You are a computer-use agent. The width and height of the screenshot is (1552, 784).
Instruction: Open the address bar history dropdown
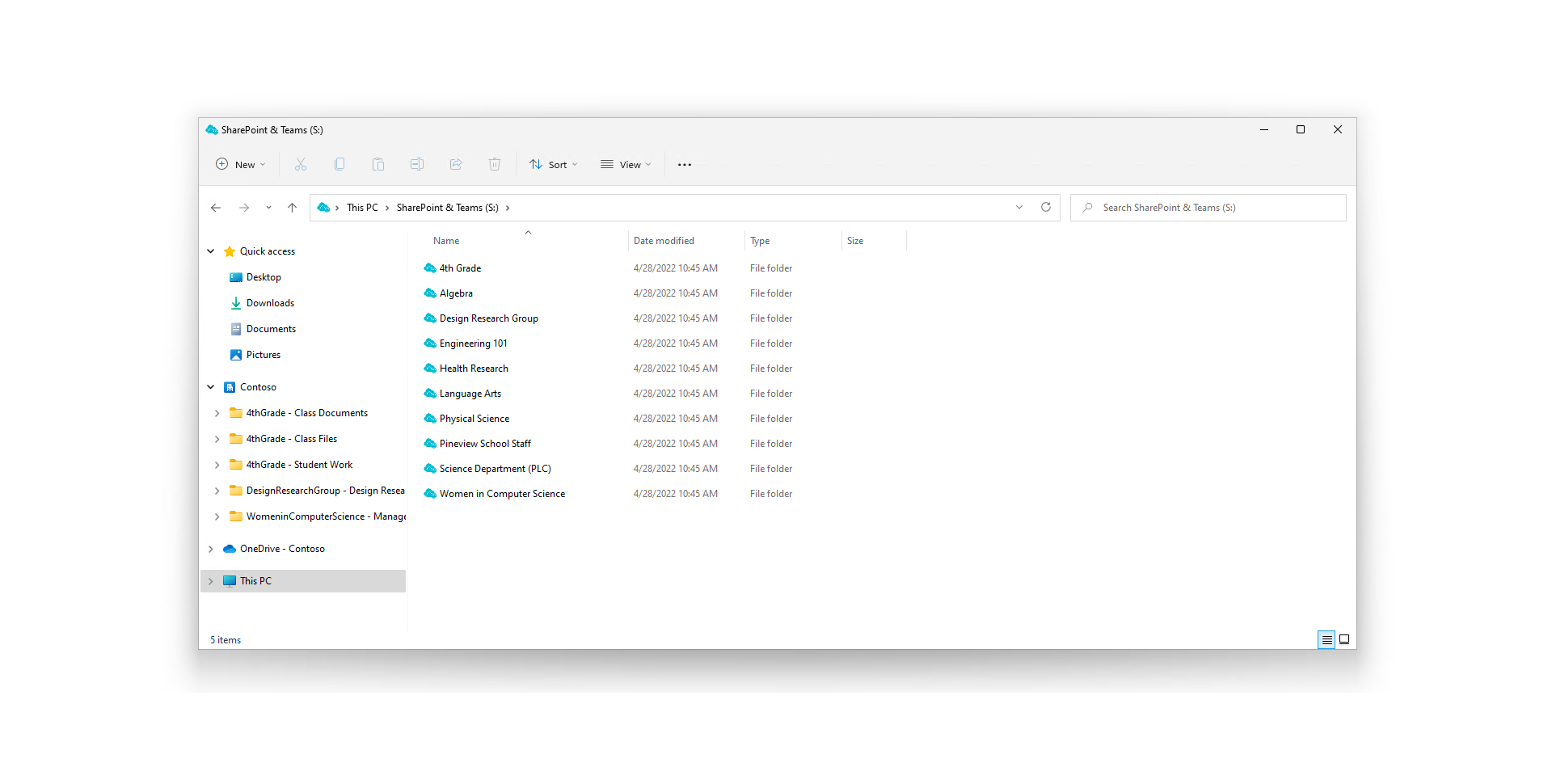pos(1019,208)
